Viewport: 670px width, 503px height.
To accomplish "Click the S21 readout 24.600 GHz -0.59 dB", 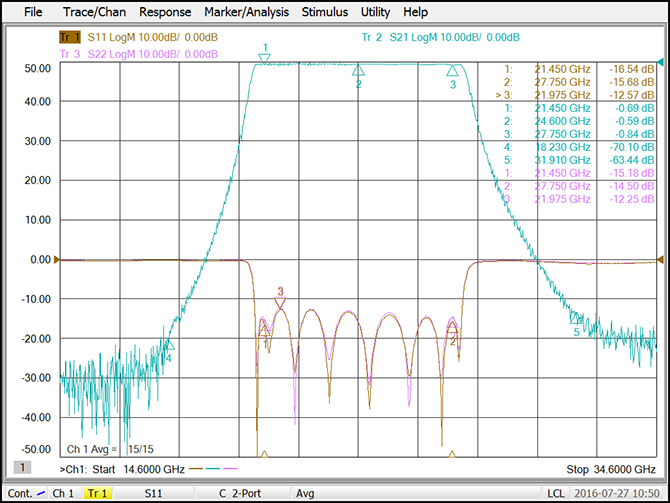I will point(579,121).
